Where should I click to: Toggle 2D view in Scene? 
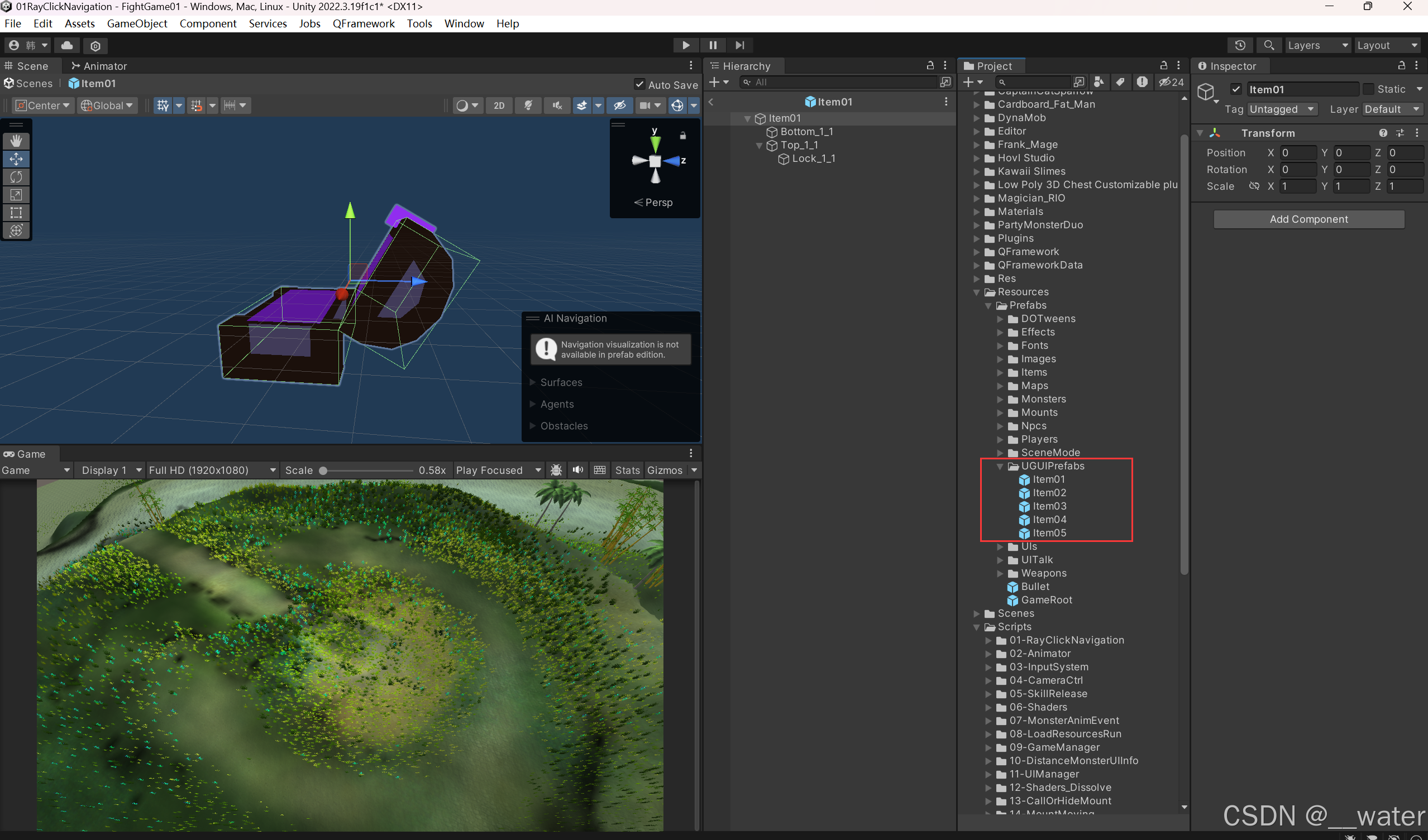[499, 105]
